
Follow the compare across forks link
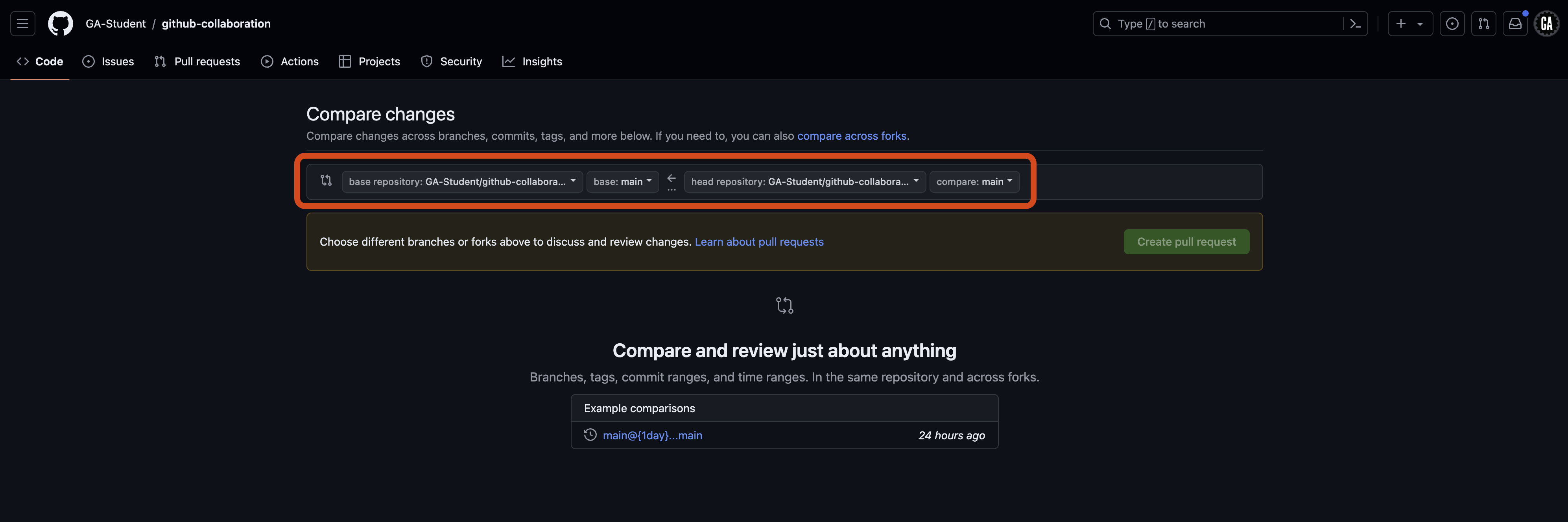[x=852, y=136]
